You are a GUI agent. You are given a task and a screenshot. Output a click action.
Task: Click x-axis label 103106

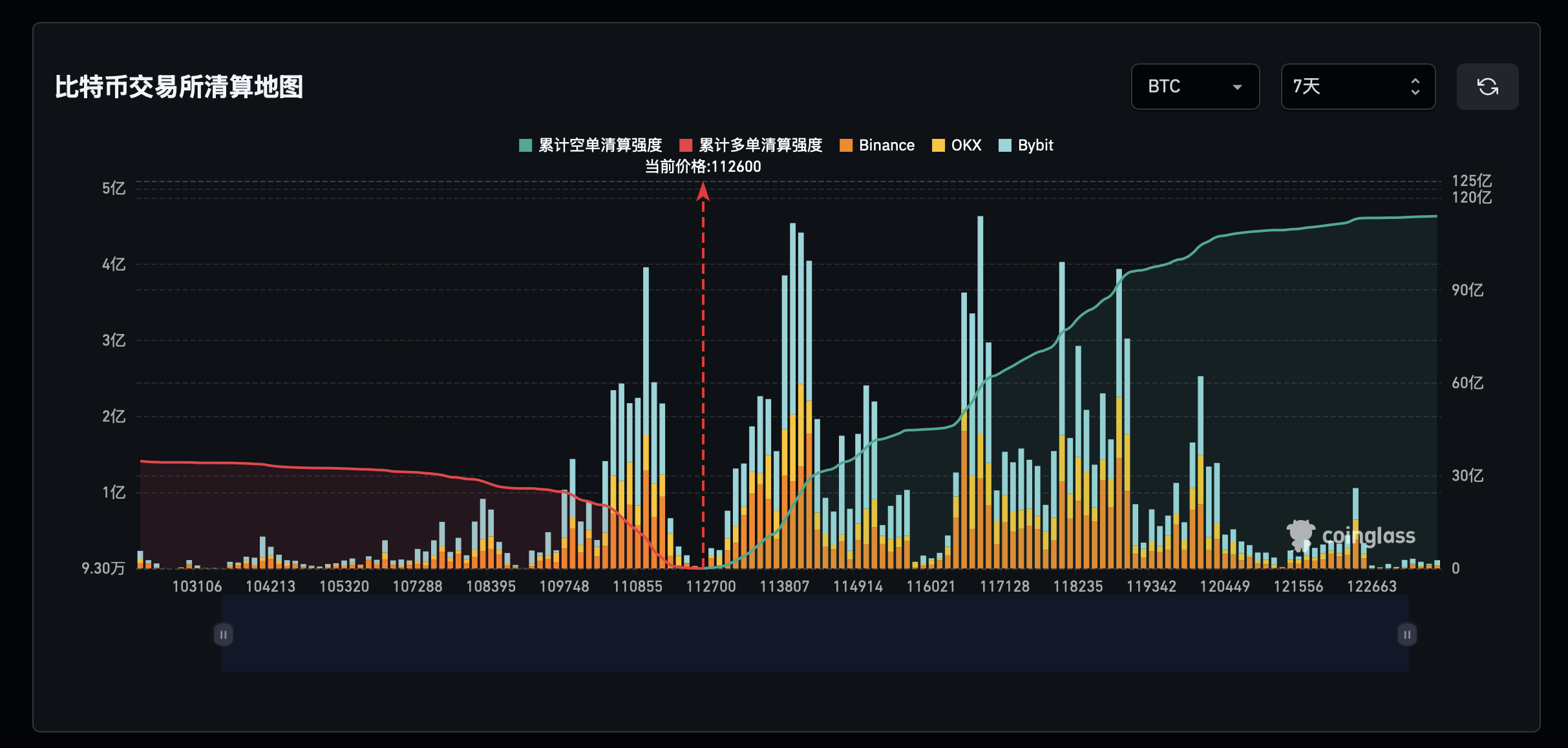197,587
